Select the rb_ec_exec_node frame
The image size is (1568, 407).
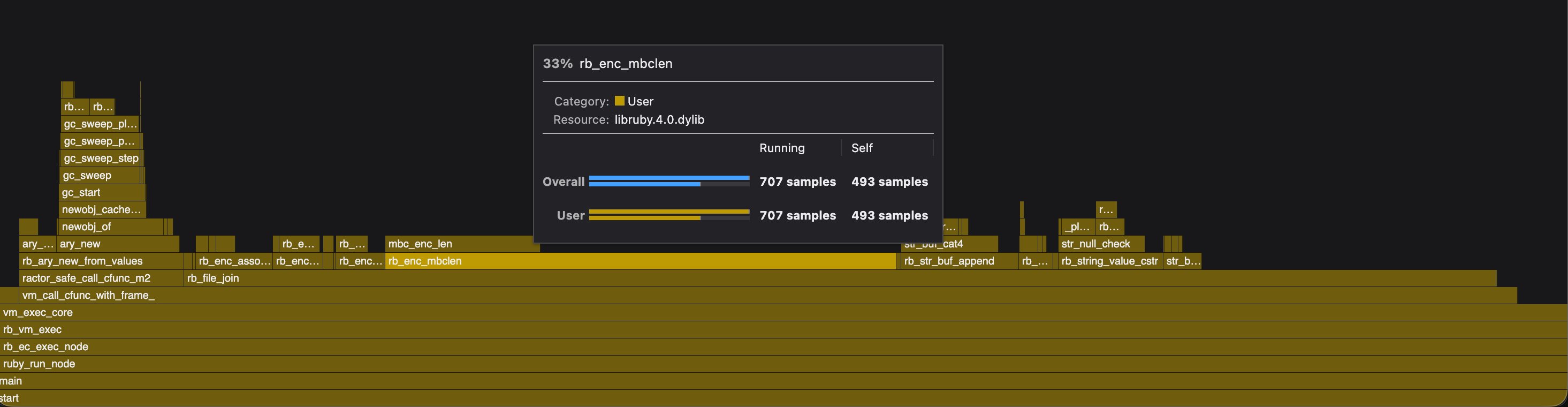784,346
